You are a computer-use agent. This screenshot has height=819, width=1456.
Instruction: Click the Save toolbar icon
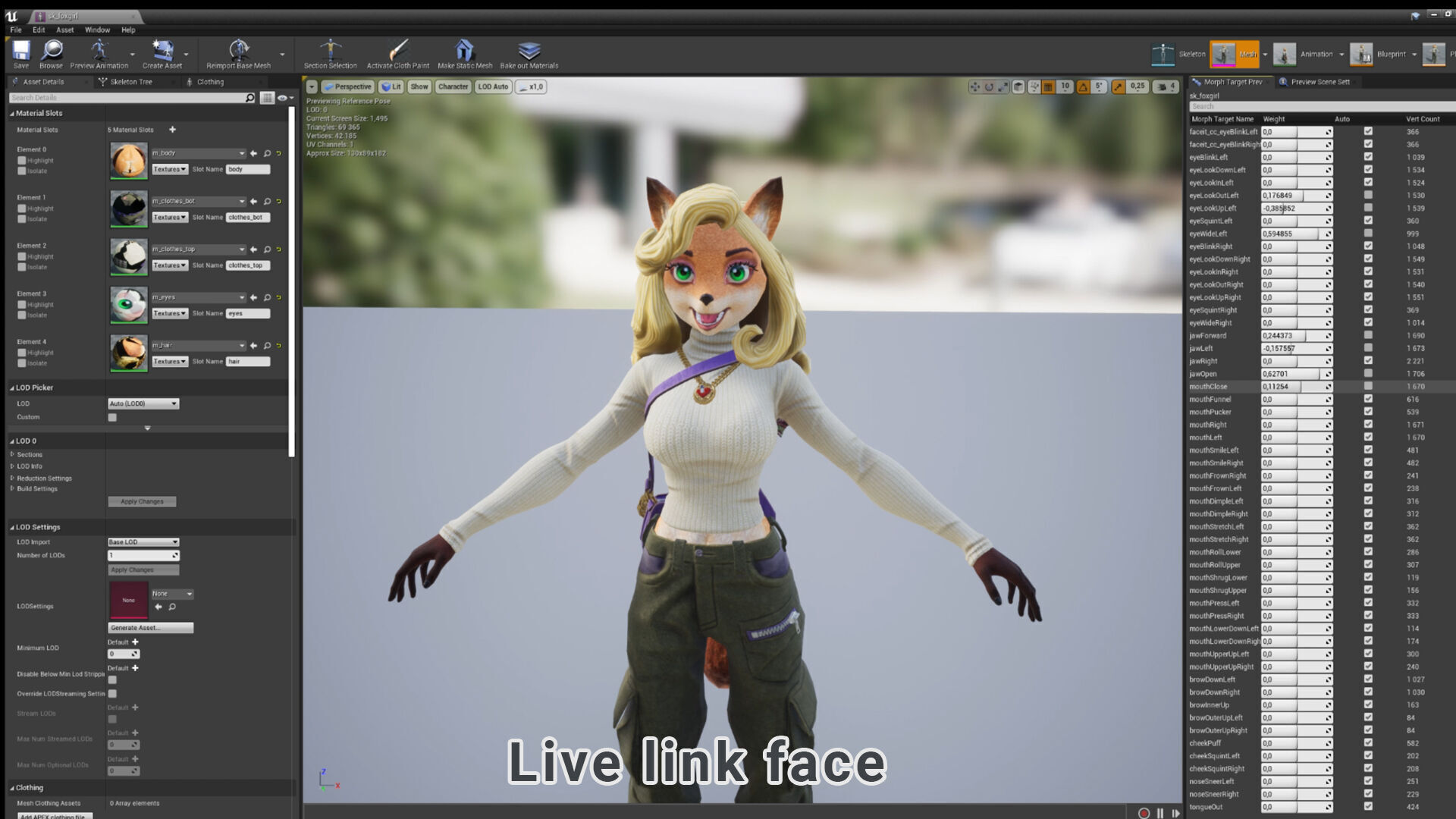point(21,53)
